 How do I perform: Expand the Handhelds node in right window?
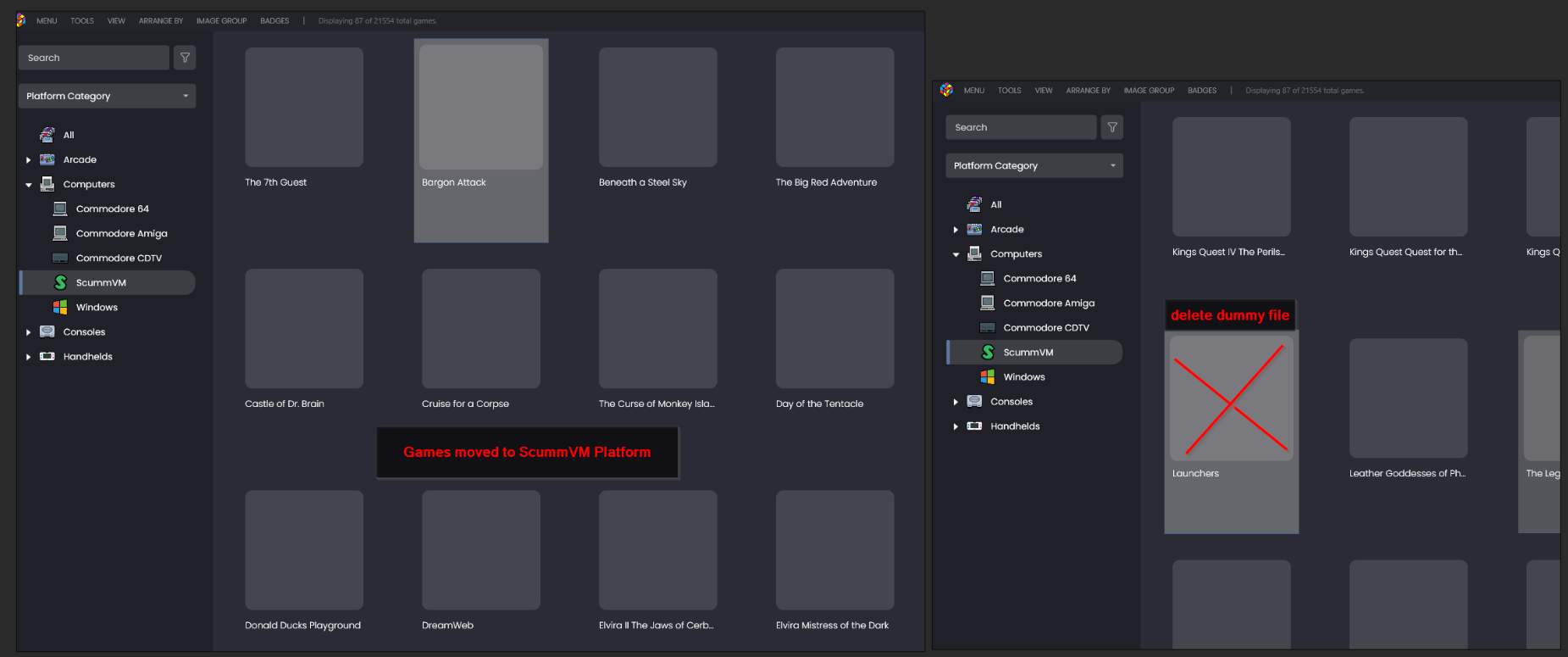coord(956,426)
